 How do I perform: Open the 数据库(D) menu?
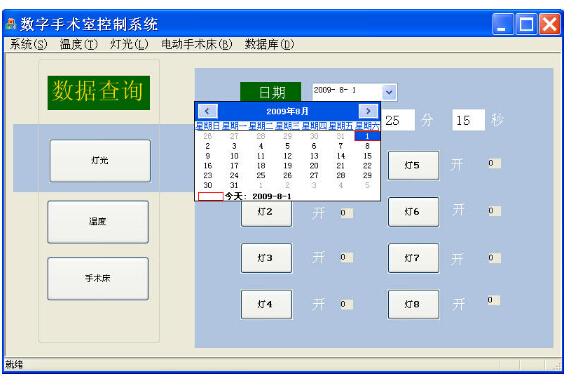pyautogui.click(x=269, y=44)
